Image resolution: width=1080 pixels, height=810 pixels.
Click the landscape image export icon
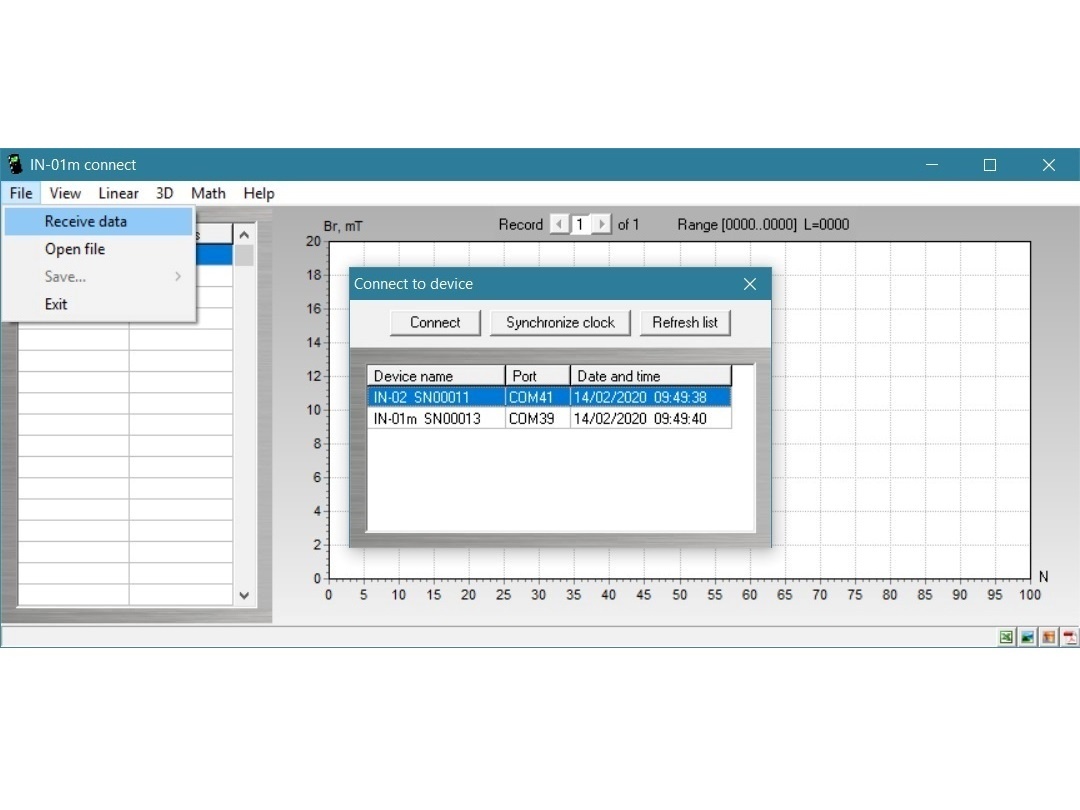(1027, 638)
